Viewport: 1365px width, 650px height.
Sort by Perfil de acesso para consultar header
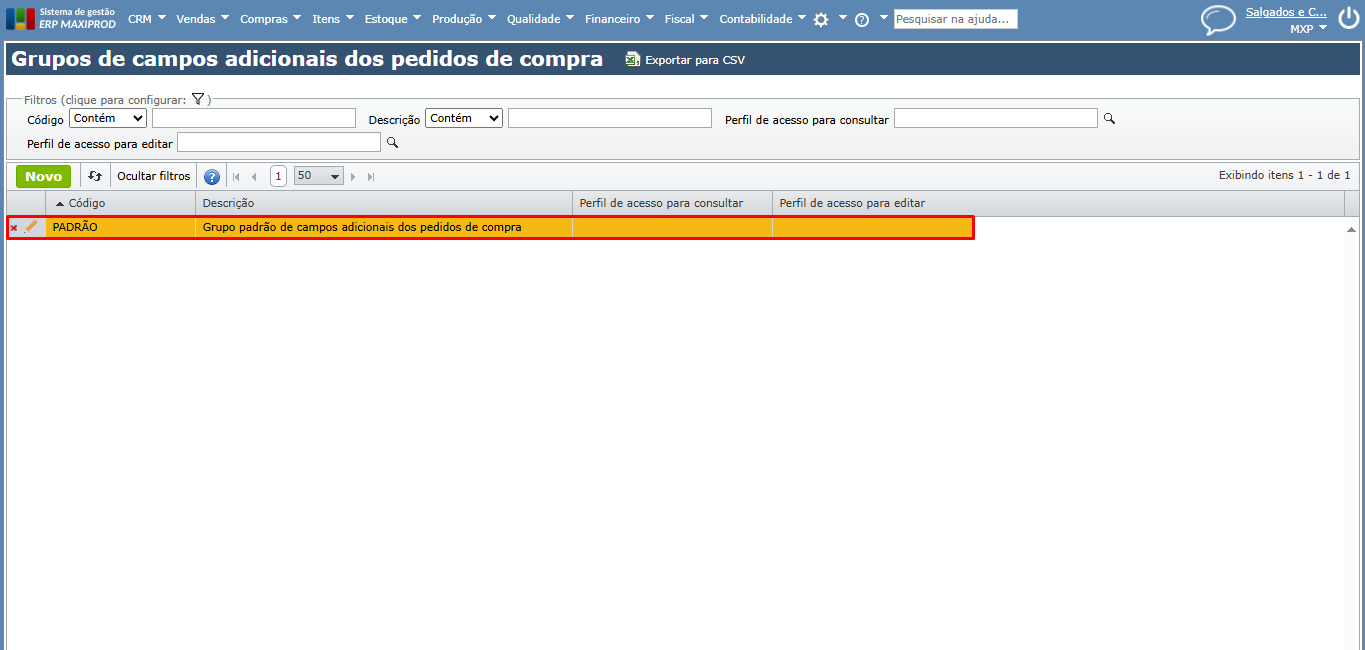pyautogui.click(x=672, y=203)
